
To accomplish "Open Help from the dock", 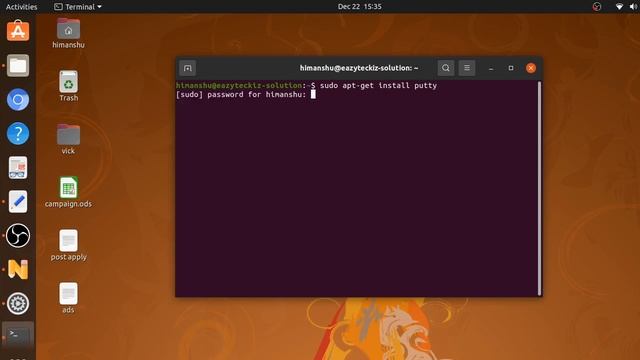I will [x=18, y=133].
